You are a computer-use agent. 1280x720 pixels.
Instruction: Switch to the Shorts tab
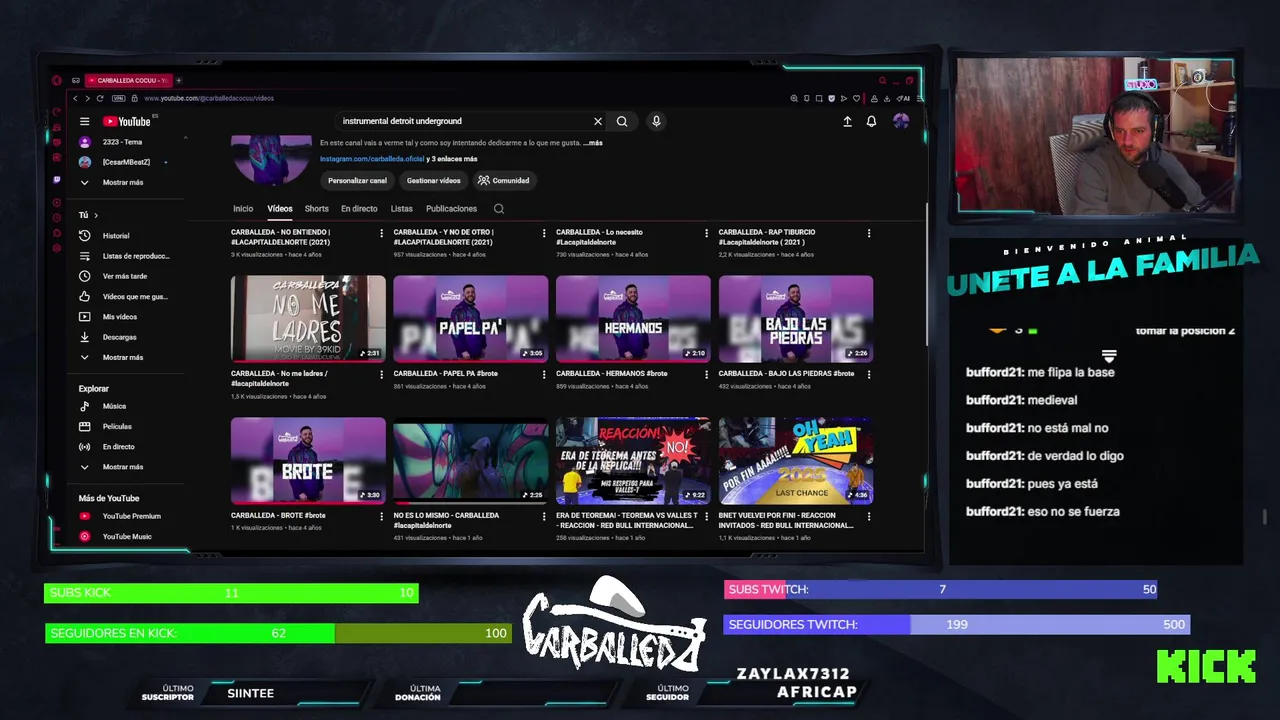[x=317, y=209]
